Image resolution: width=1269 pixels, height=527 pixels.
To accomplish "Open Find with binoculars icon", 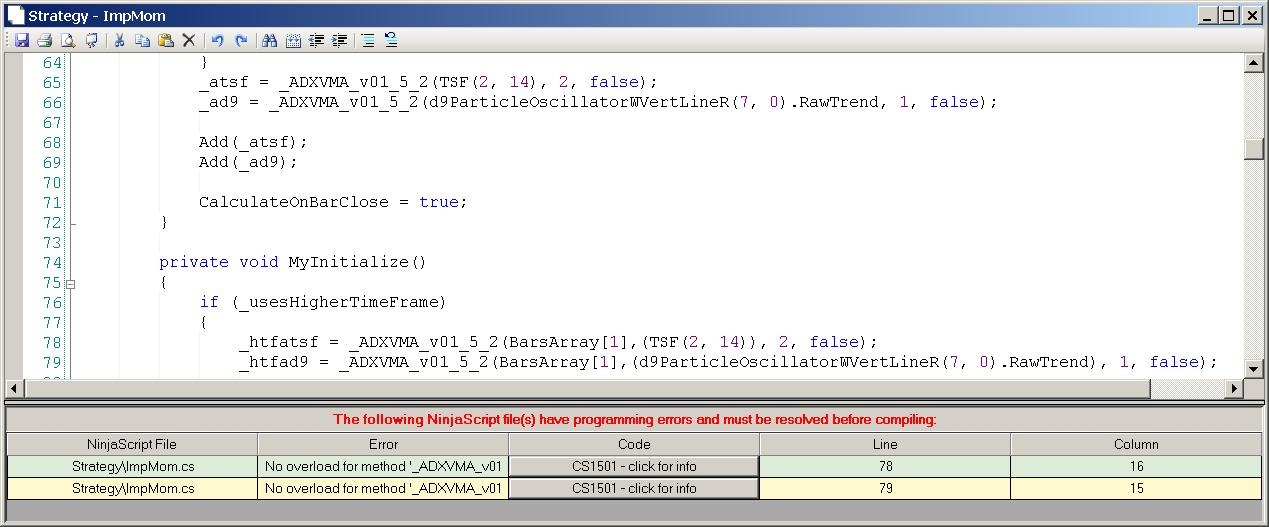I will [x=269, y=41].
